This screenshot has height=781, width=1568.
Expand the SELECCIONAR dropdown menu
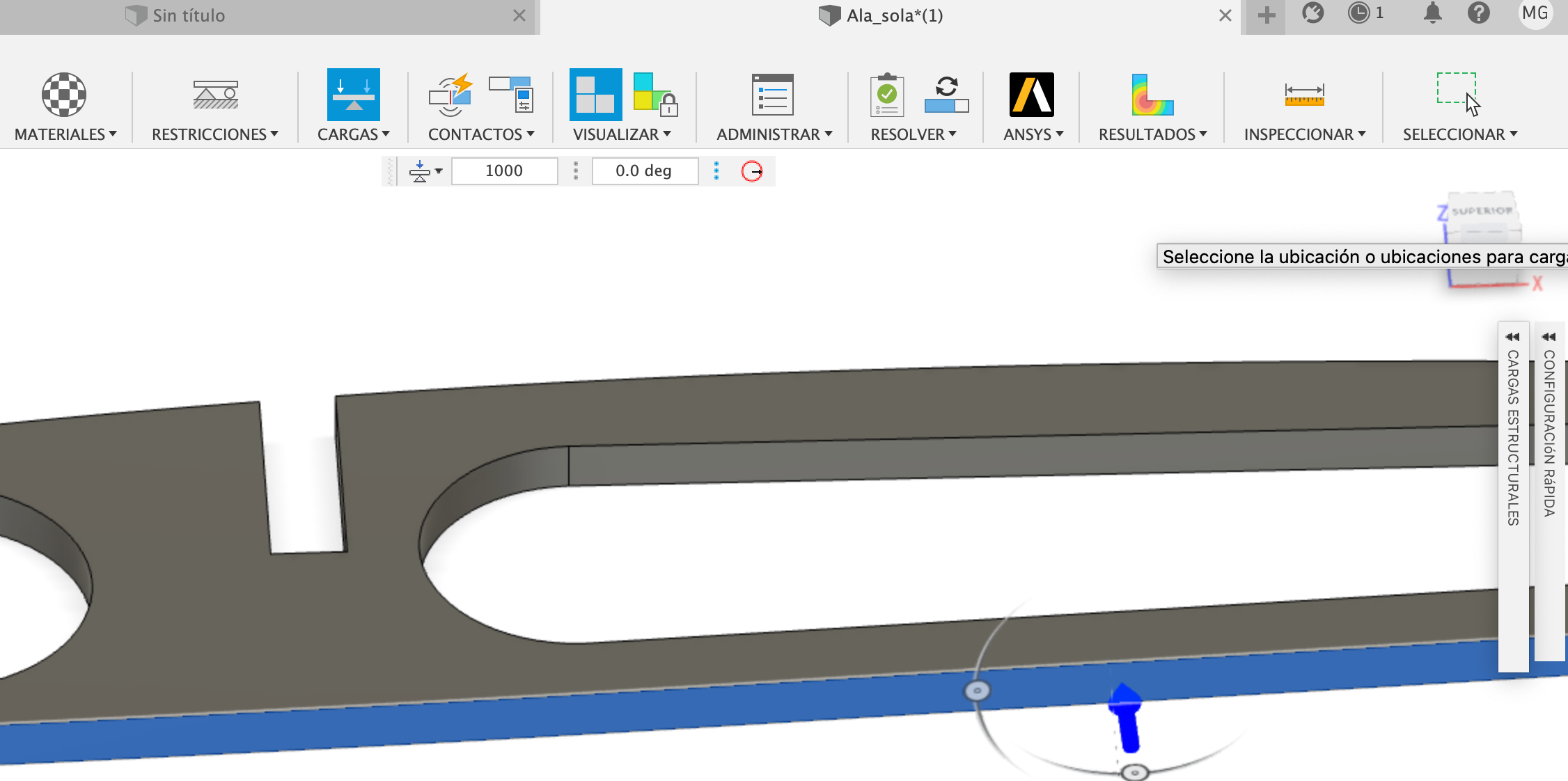click(1460, 134)
